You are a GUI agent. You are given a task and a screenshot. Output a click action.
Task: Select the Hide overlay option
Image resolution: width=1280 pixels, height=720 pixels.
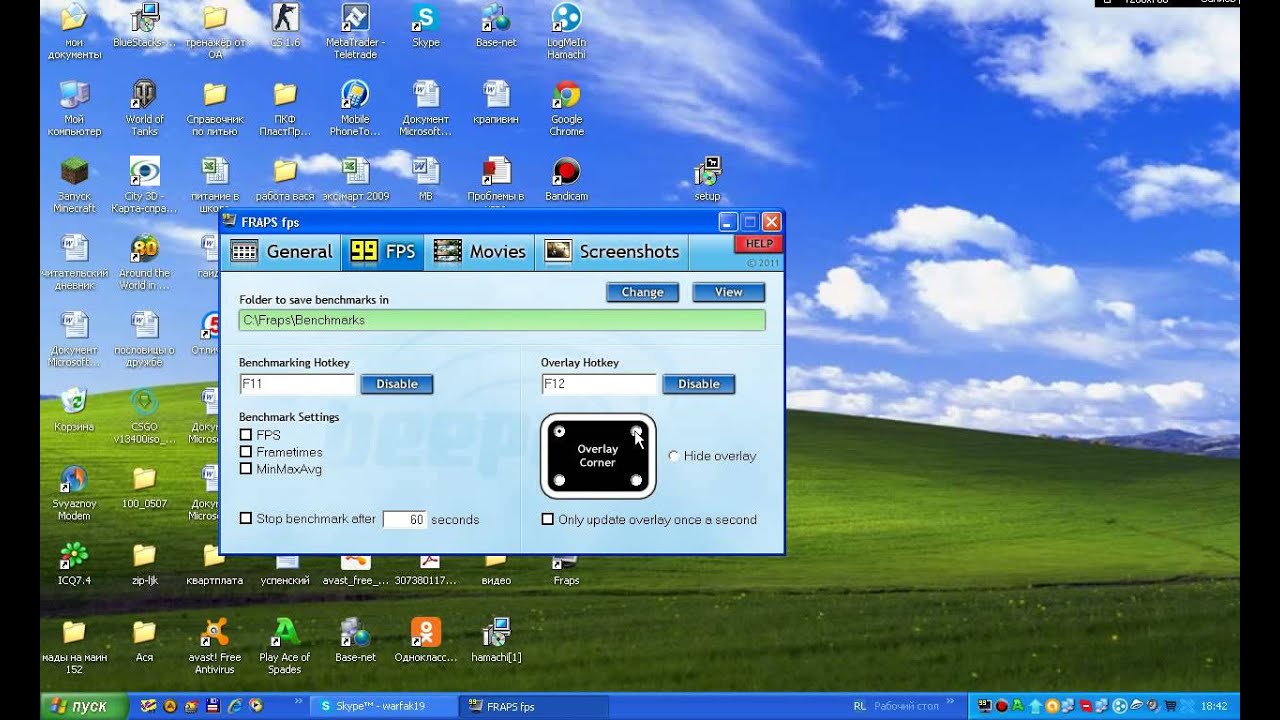[674, 456]
